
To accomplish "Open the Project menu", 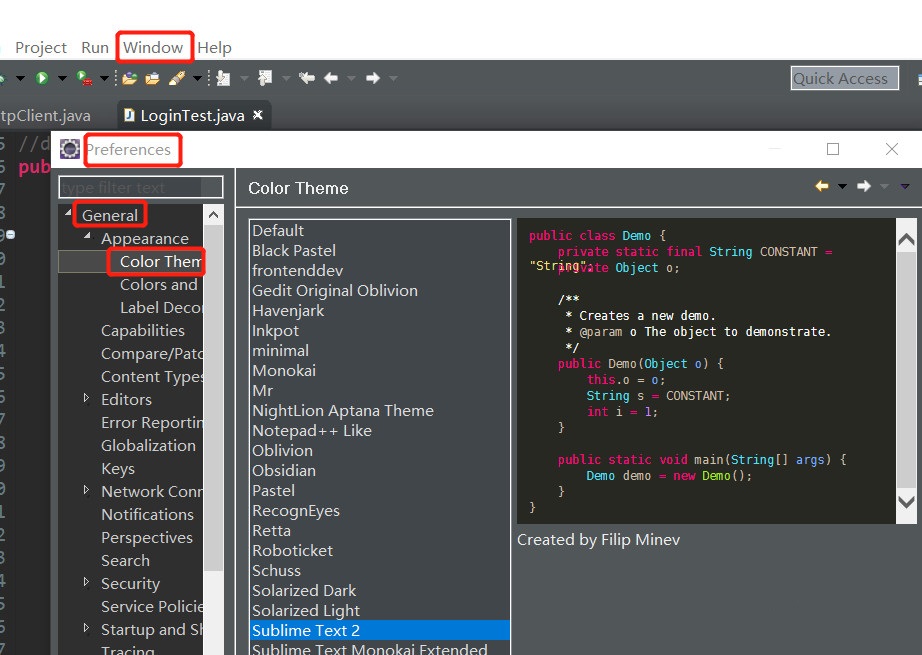I will [41, 48].
